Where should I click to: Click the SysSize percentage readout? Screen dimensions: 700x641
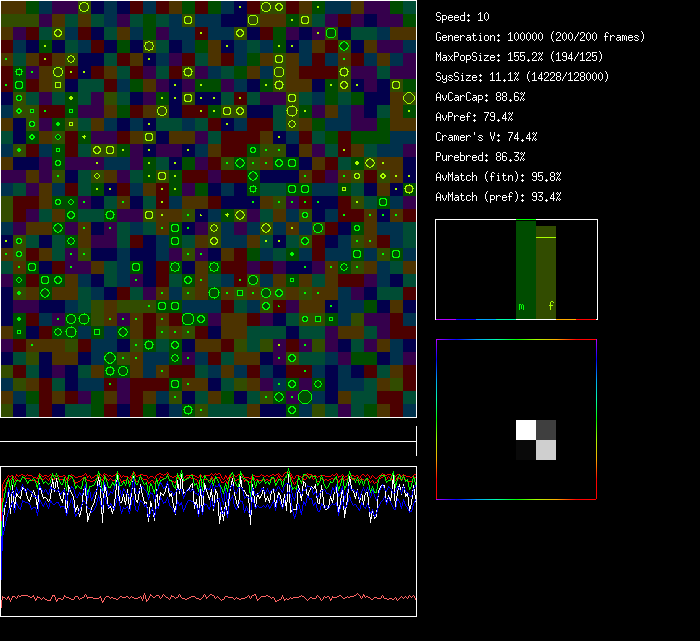(x=522, y=77)
